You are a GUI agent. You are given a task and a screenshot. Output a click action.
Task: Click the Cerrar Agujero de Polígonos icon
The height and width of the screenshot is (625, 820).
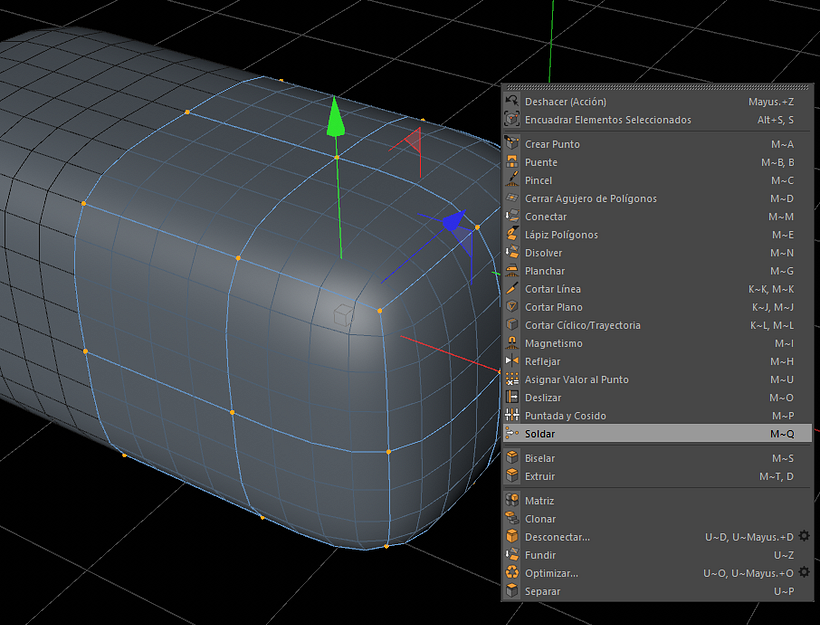pos(512,198)
